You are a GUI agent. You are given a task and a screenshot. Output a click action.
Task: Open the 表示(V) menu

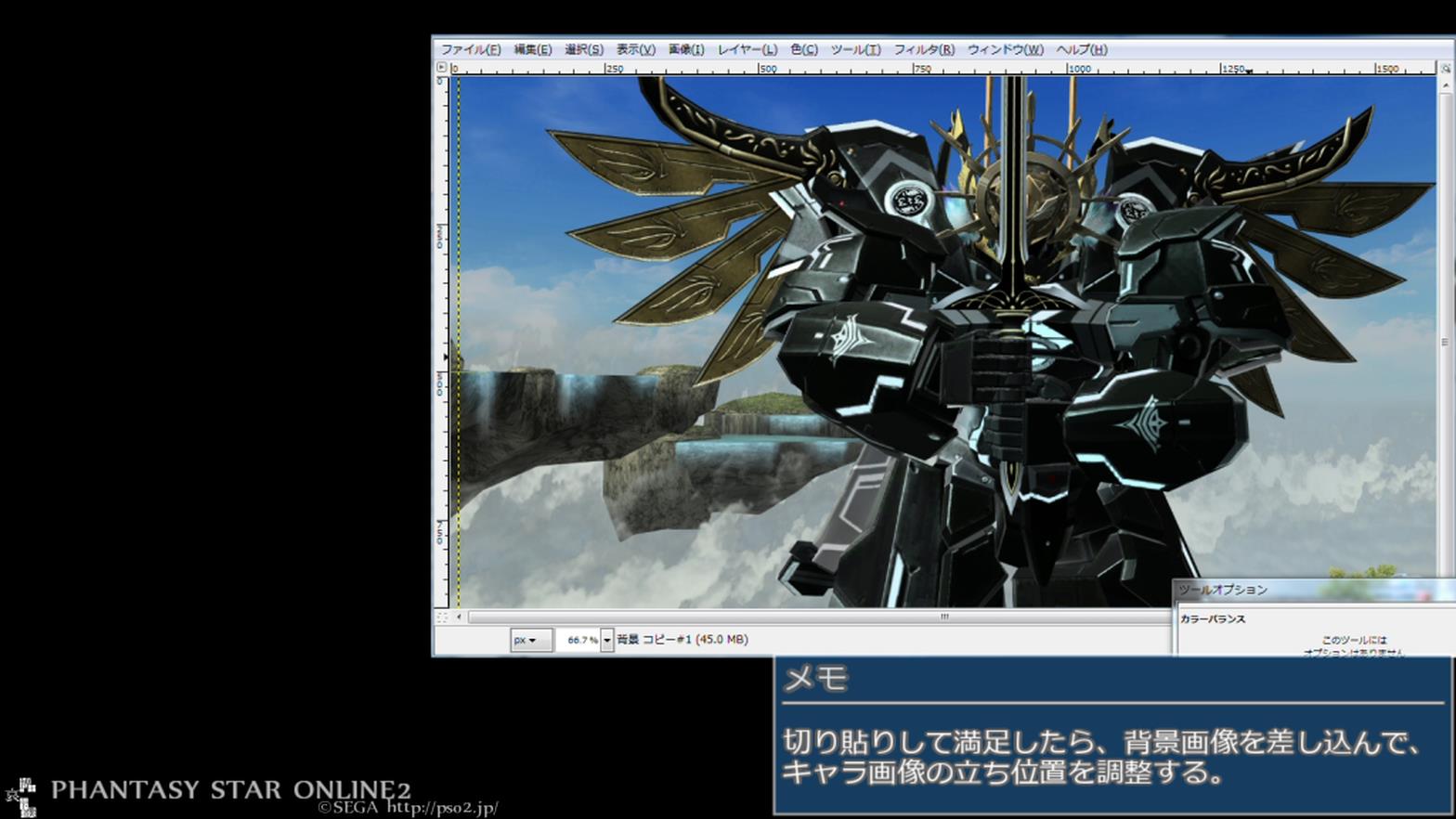pyautogui.click(x=636, y=49)
